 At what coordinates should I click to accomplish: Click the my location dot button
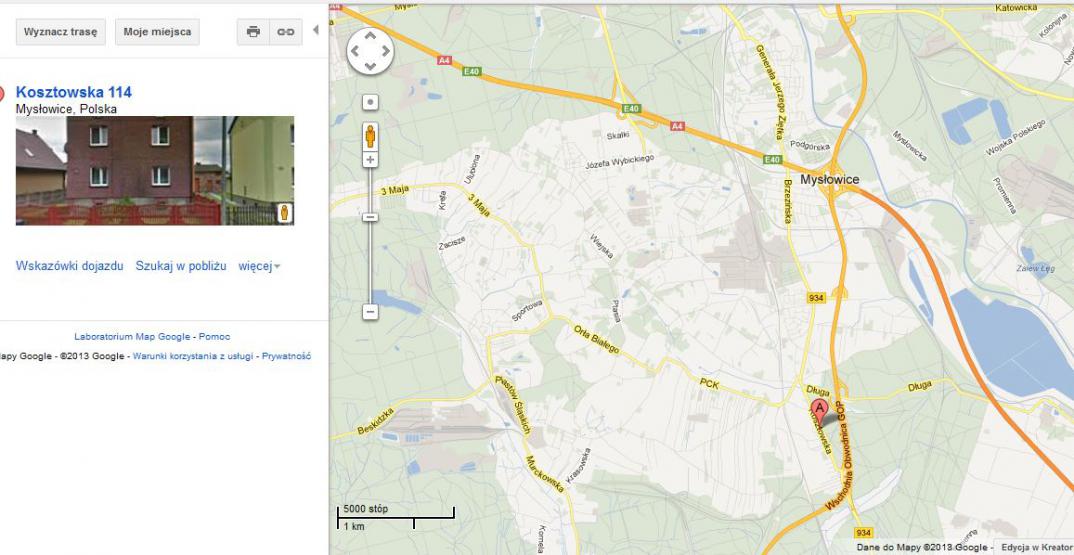[x=370, y=103]
